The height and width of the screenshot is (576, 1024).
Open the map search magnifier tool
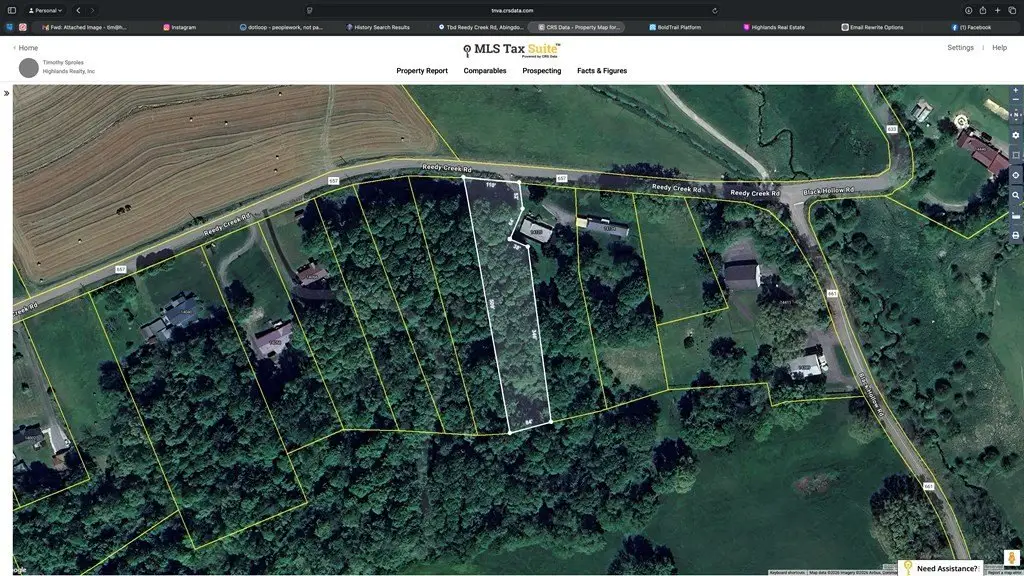click(x=1016, y=195)
